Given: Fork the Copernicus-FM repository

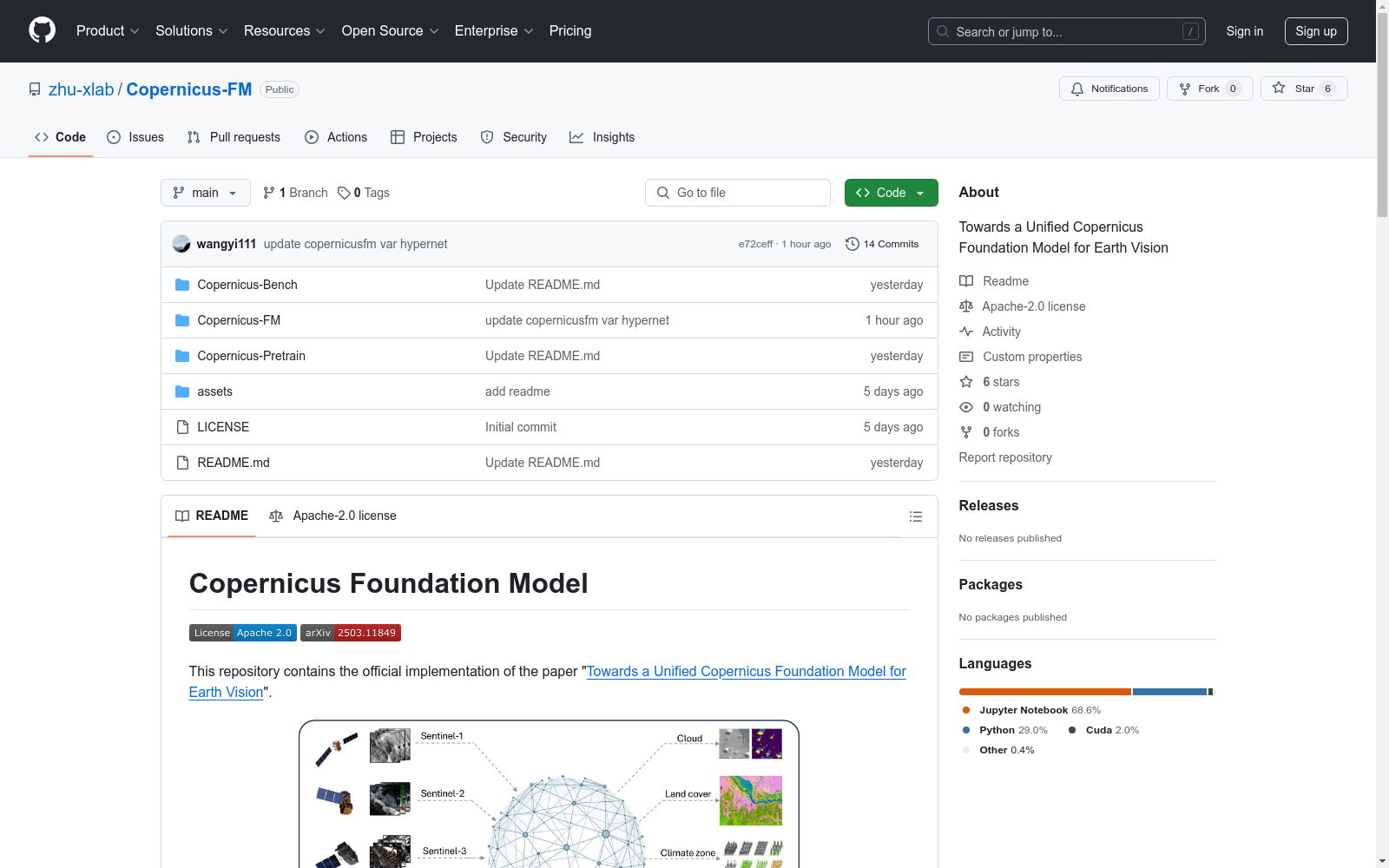Looking at the screenshot, I should [1209, 89].
